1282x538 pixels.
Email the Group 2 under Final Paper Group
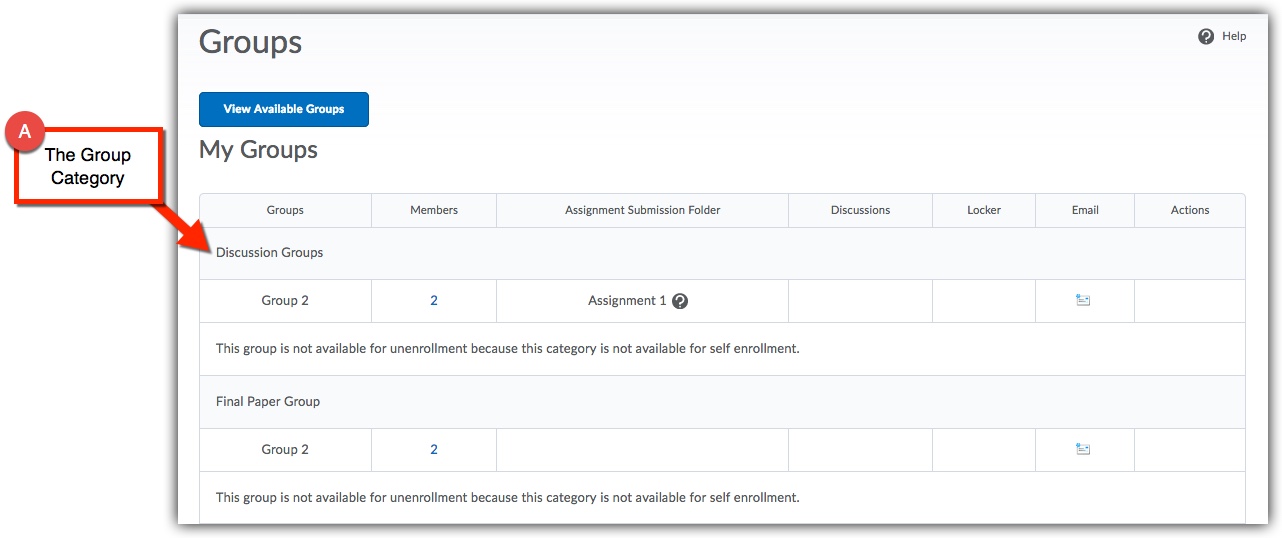[x=1083, y=449]
